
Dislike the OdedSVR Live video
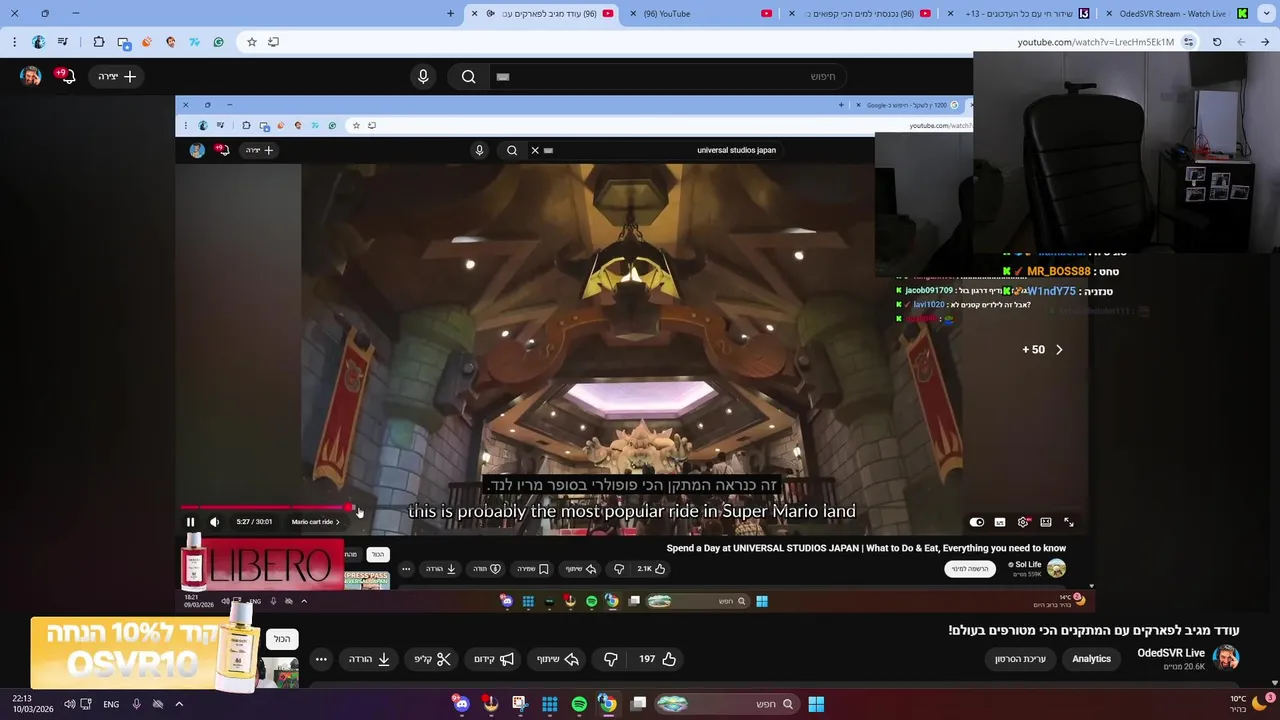coord(611,659)
